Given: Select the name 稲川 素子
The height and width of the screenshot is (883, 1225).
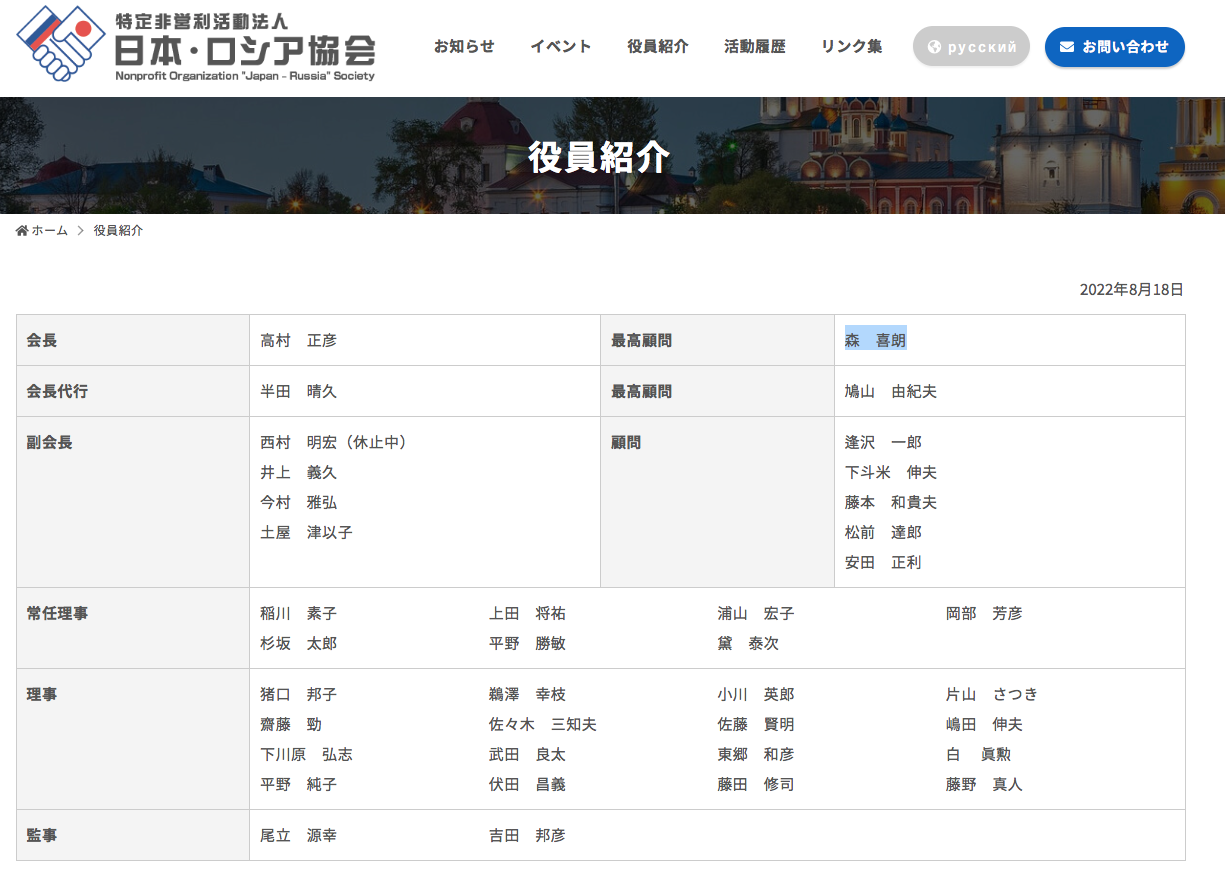Looking at the screenshot, I should pyautogui.click(x=299, y=613).
